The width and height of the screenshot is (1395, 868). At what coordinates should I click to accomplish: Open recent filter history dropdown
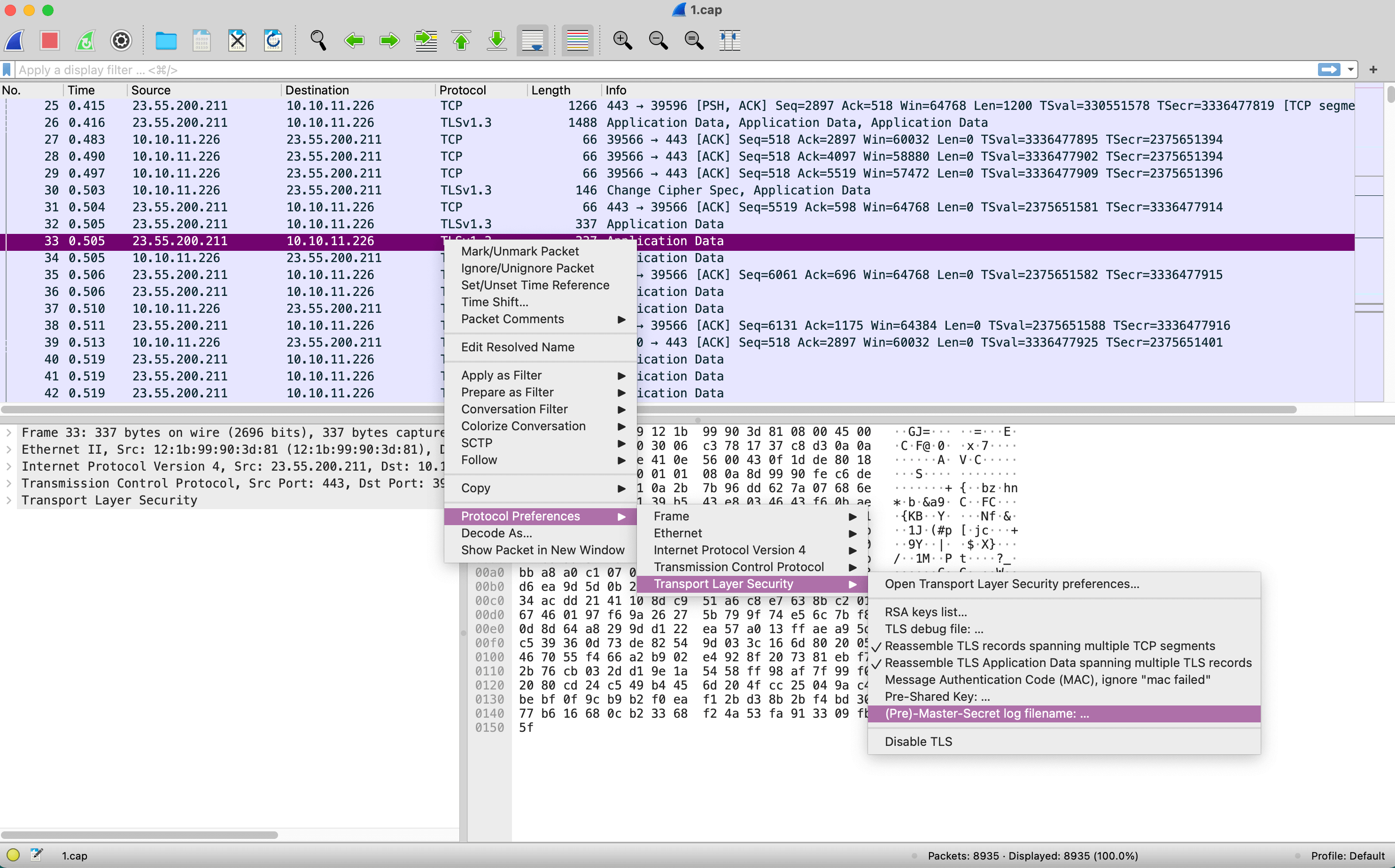[x=1350, y=70]
